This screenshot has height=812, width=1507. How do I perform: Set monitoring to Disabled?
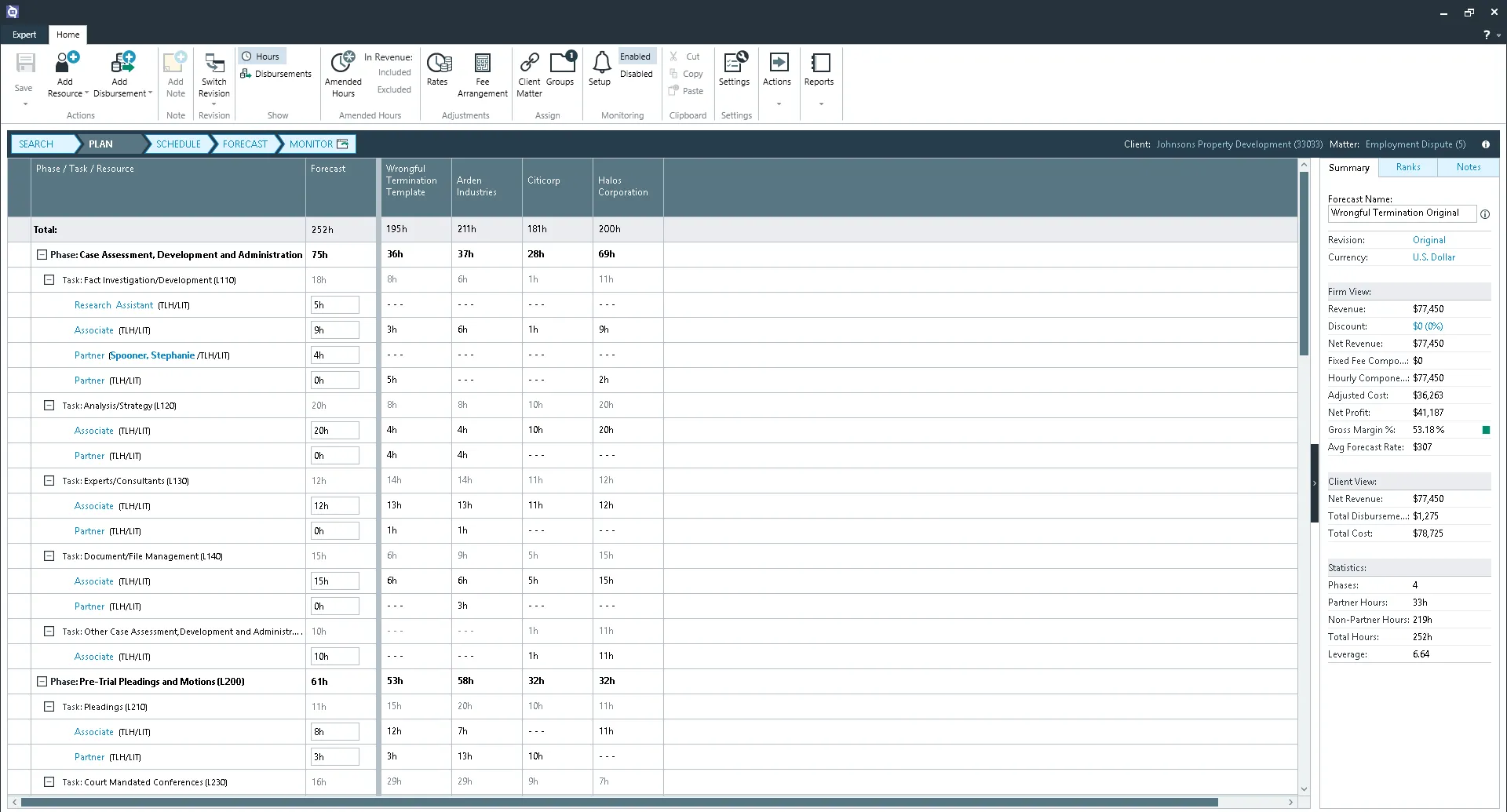click(636, 74)
